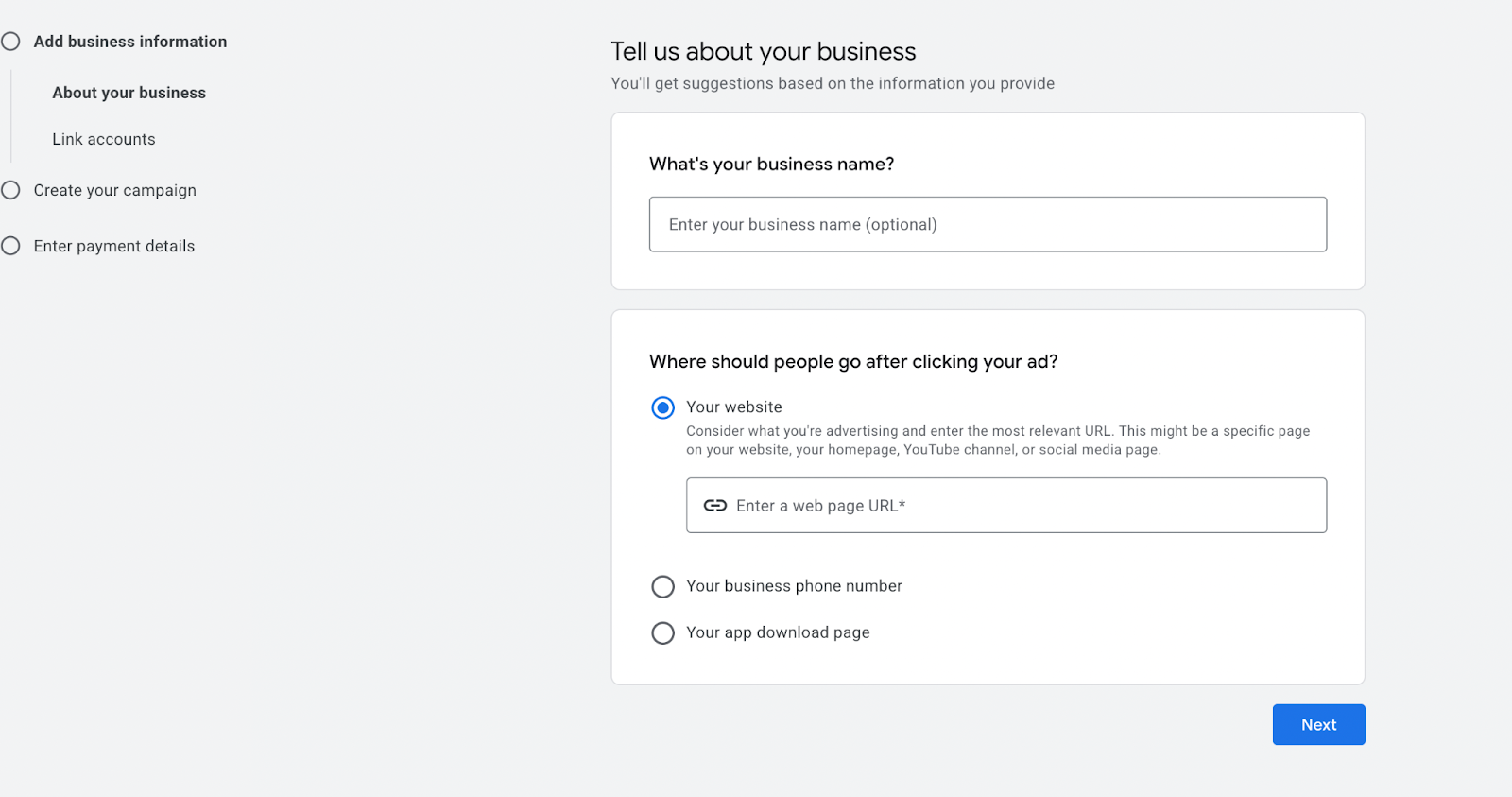The width and height of the screenshot is (1512, 797).
Task: Click the URL helper description text
Action: [x=997, y=440]
